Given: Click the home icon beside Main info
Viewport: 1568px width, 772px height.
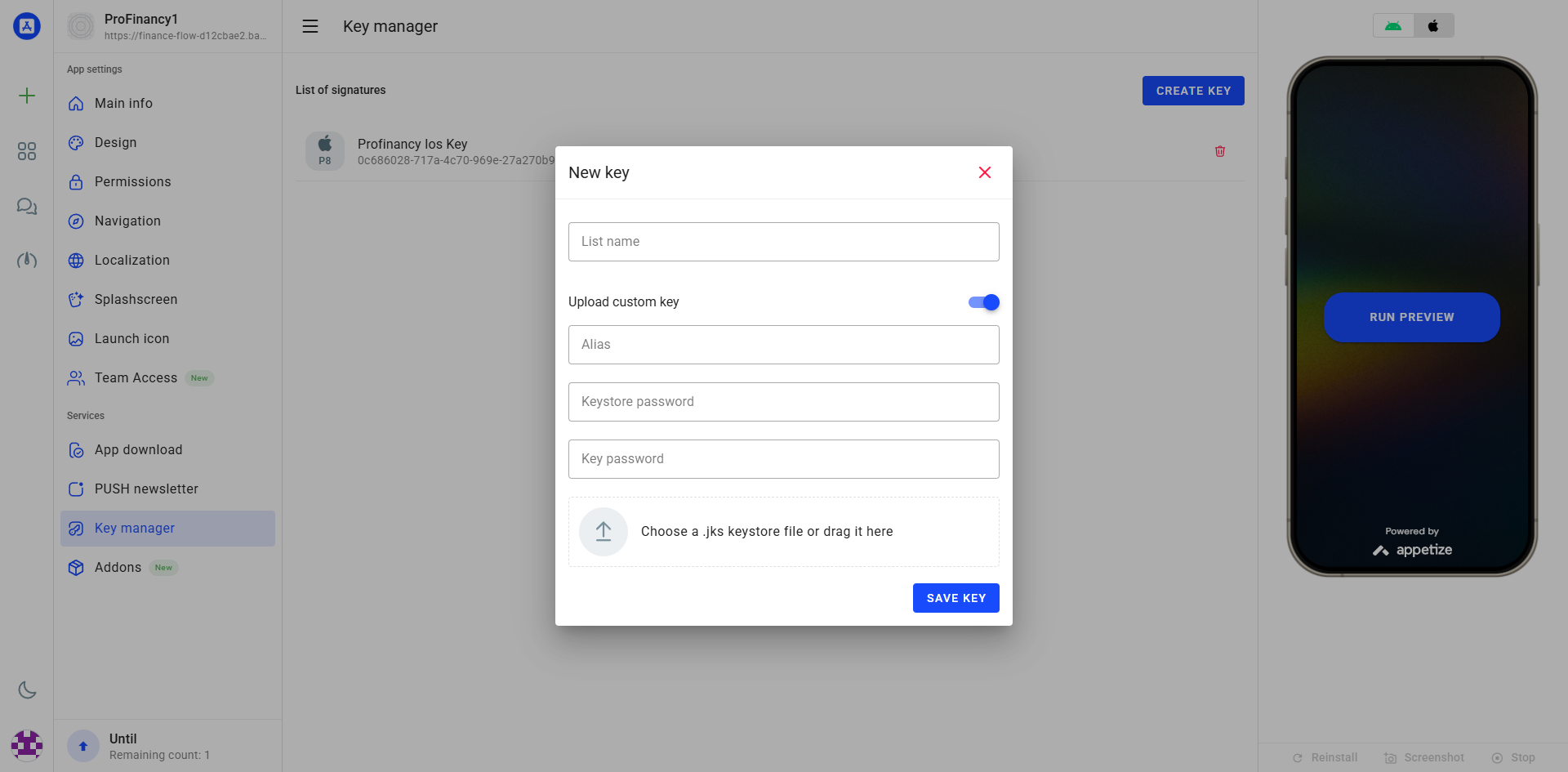Looking at the screenshot, I should click(76, 103).
